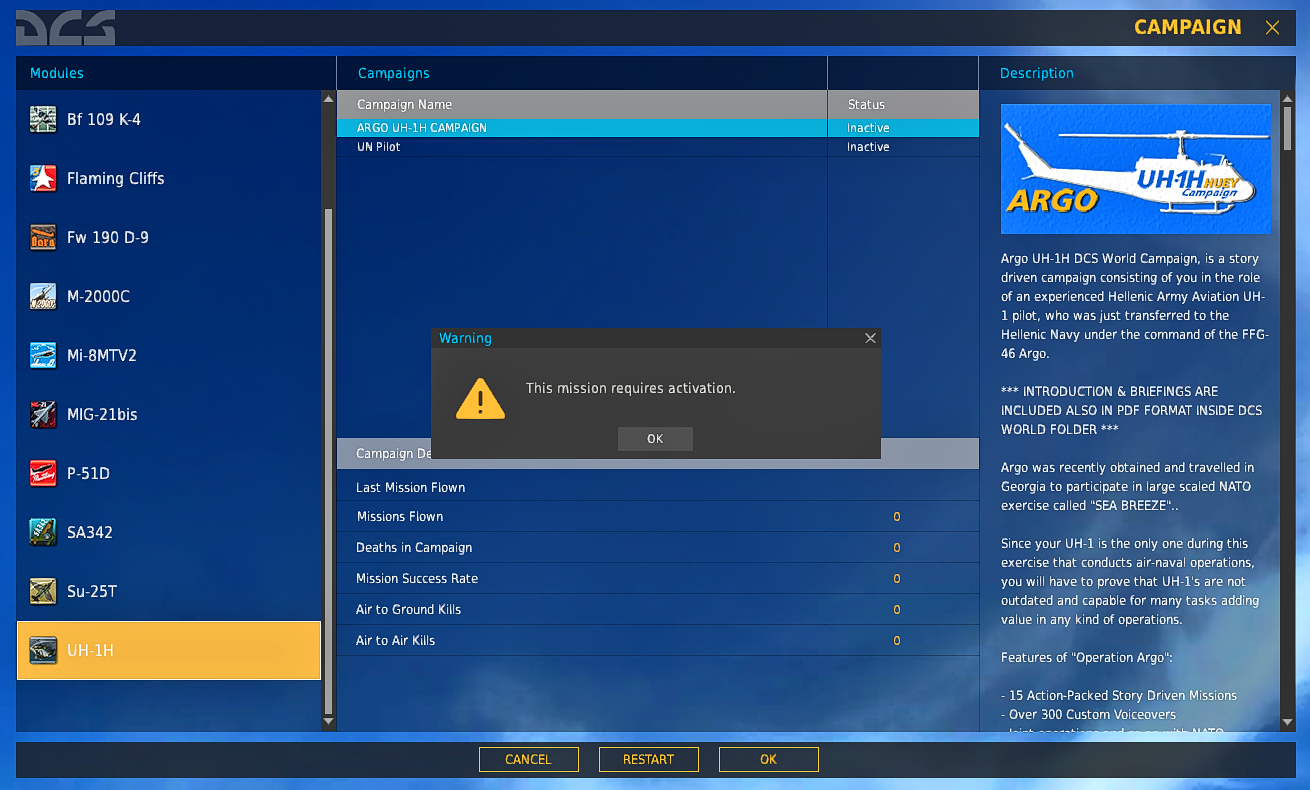
Task: Choose the M-2000C module label
Action: [x=98, y=297]
